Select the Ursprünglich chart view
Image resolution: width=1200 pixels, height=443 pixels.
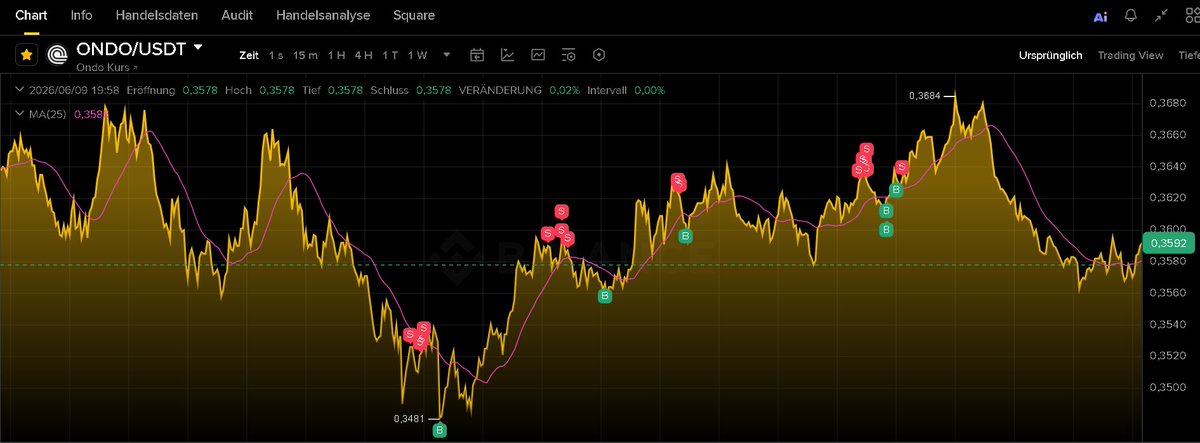point(1050,55)
